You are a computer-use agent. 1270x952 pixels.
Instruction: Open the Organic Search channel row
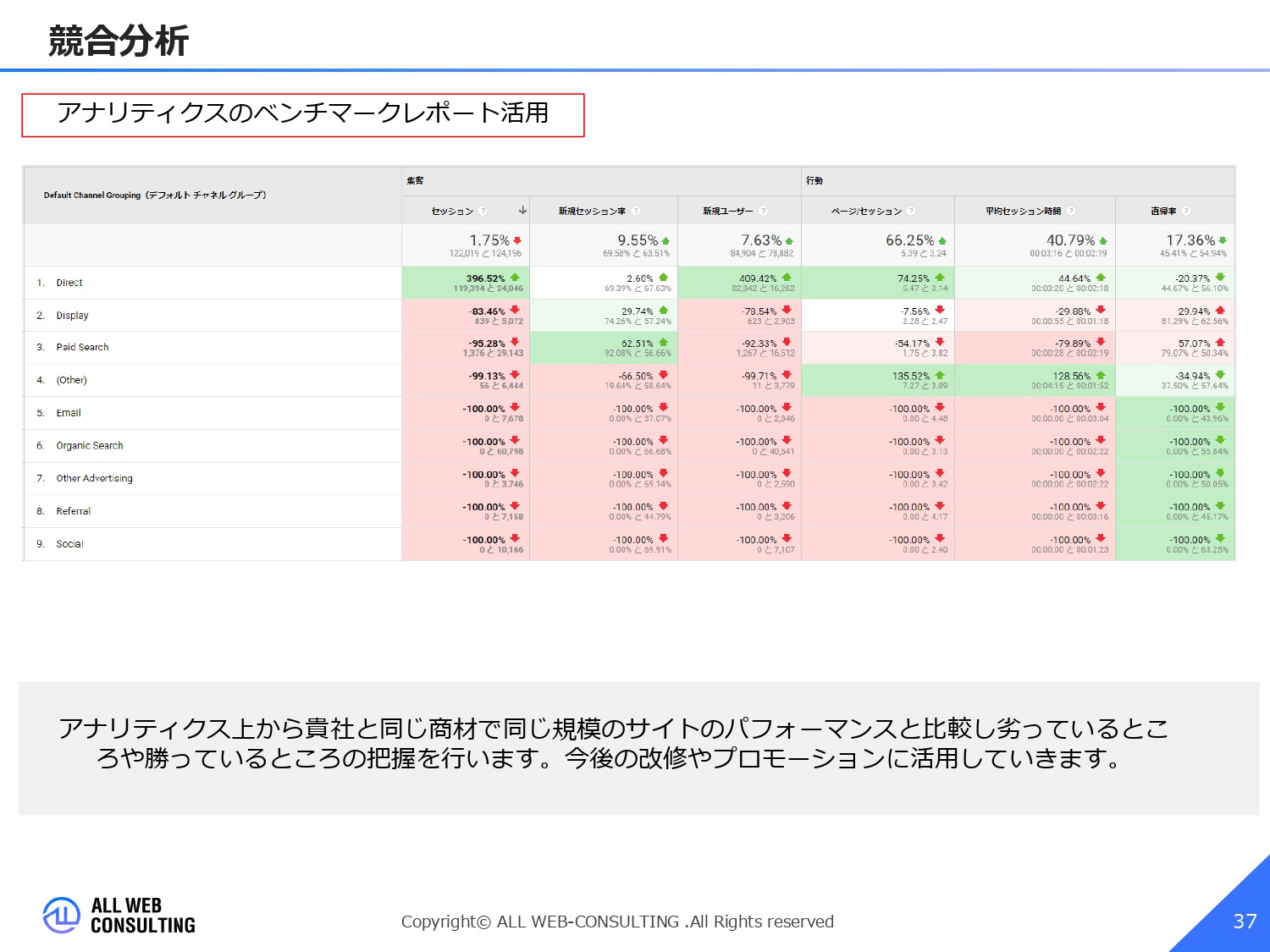pyautogui.click(x=89, y=445)
